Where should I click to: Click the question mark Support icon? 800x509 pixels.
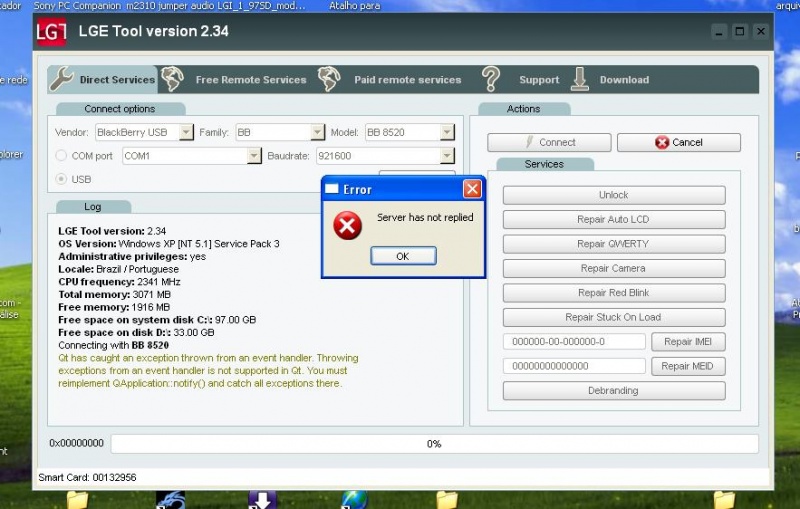pyautogui.click(x=490, y=80)
